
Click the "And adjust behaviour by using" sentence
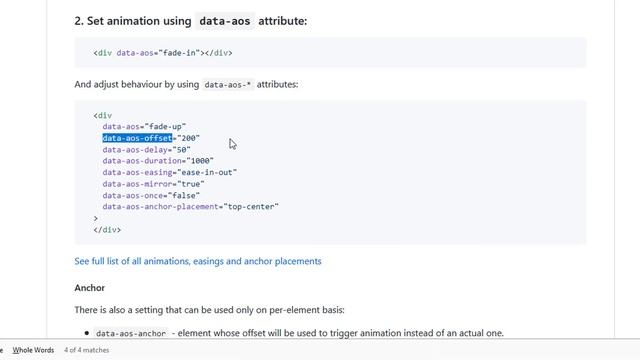pyautogui.click(x=136, y=84)
